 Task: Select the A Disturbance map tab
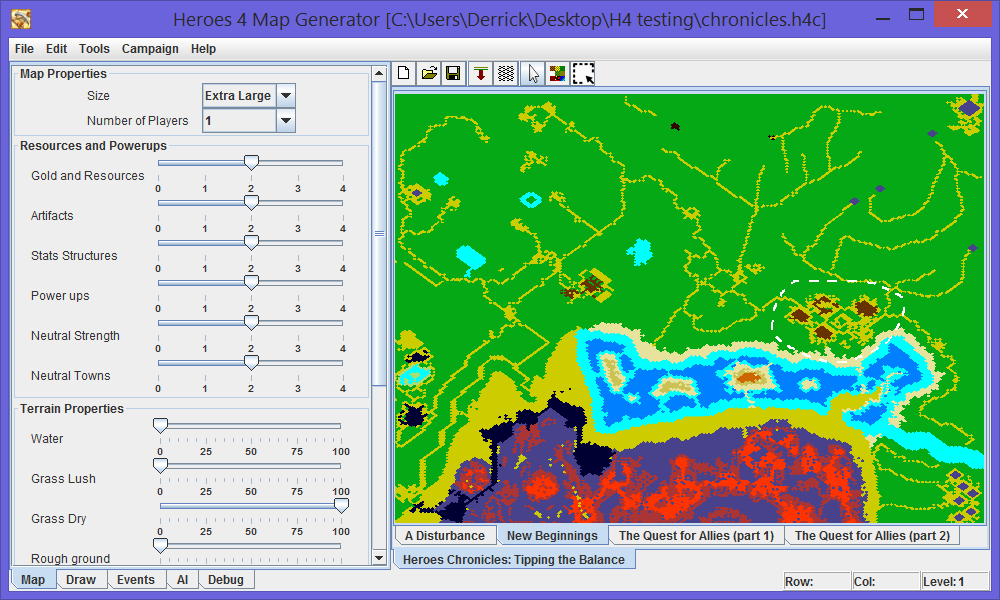[445, 536]
